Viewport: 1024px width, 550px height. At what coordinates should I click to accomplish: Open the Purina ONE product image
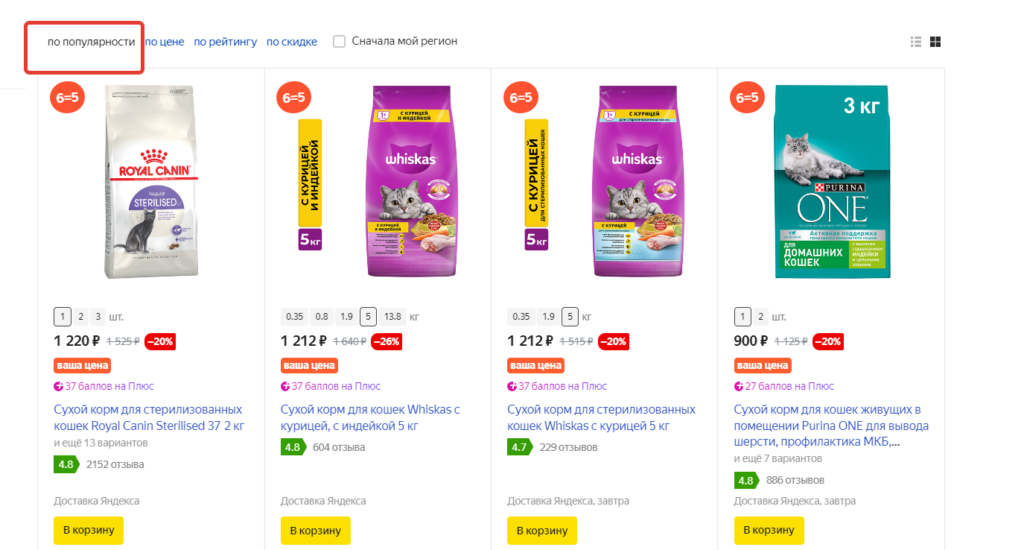pyautogui.click(x=831, y=183)
